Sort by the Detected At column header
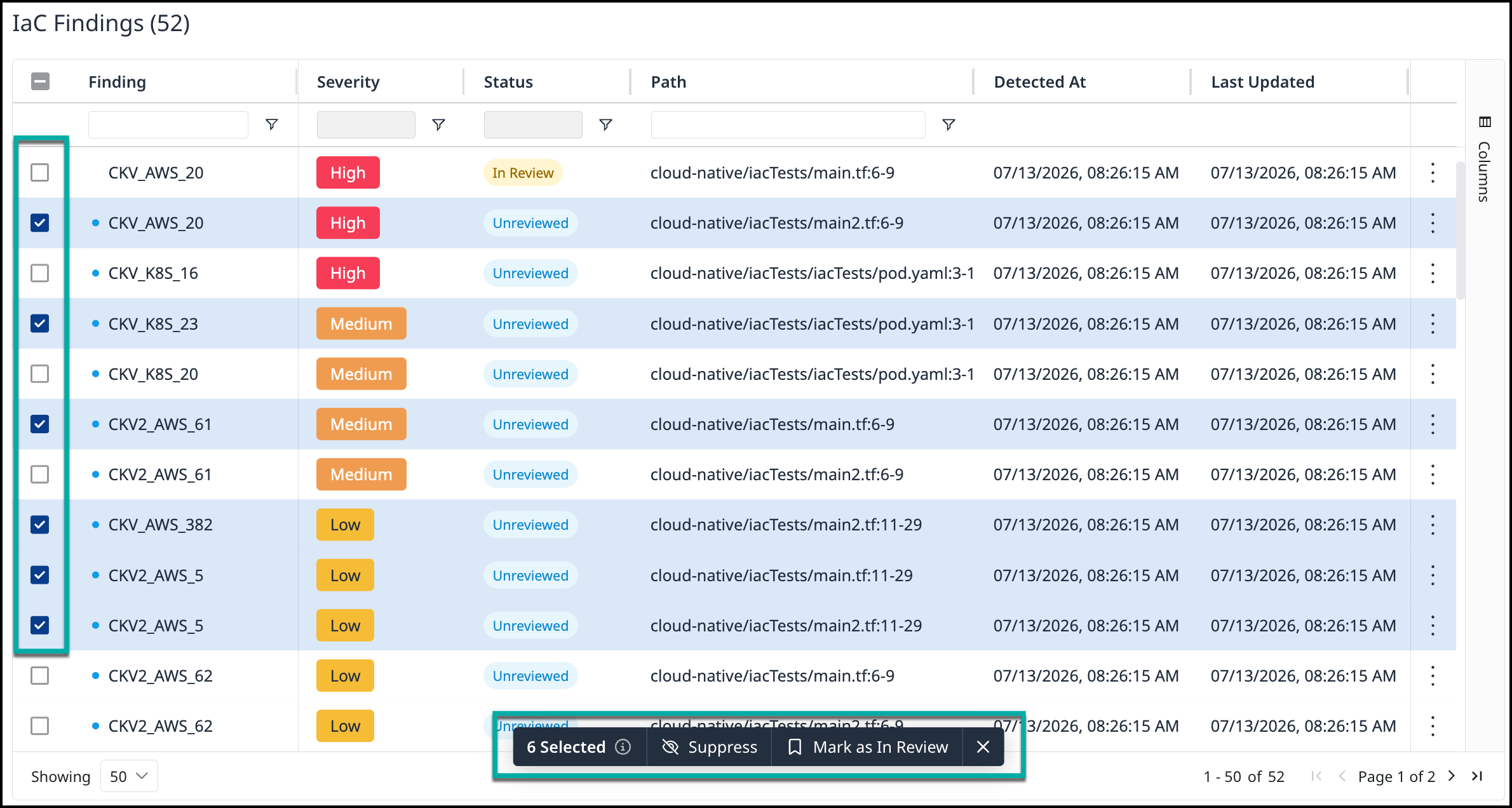The width and height of the screenshot is (1512, 808). click(x=1039, y=82)
